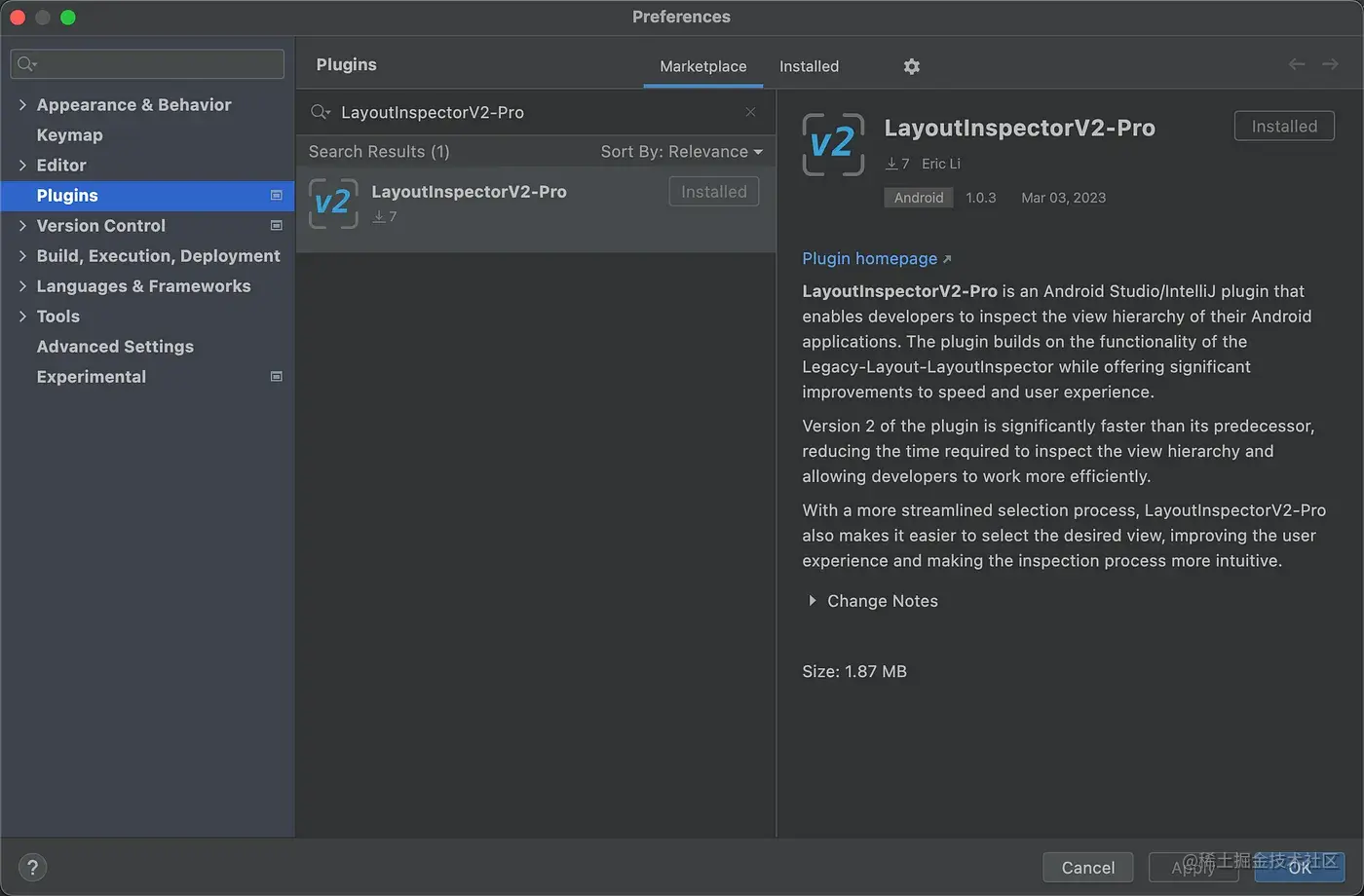Click version number 1.0.3
This screenshot has width=1364, height=896.
(x=981, y=197)
